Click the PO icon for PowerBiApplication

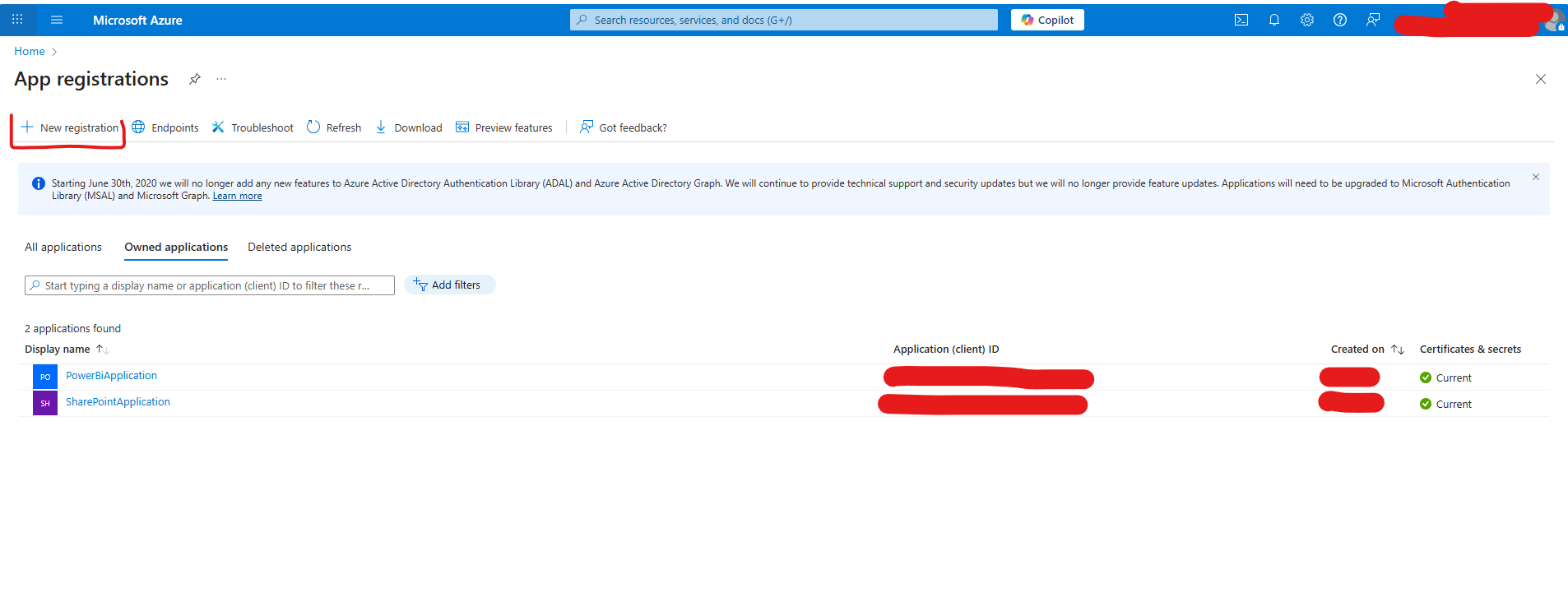45,377
